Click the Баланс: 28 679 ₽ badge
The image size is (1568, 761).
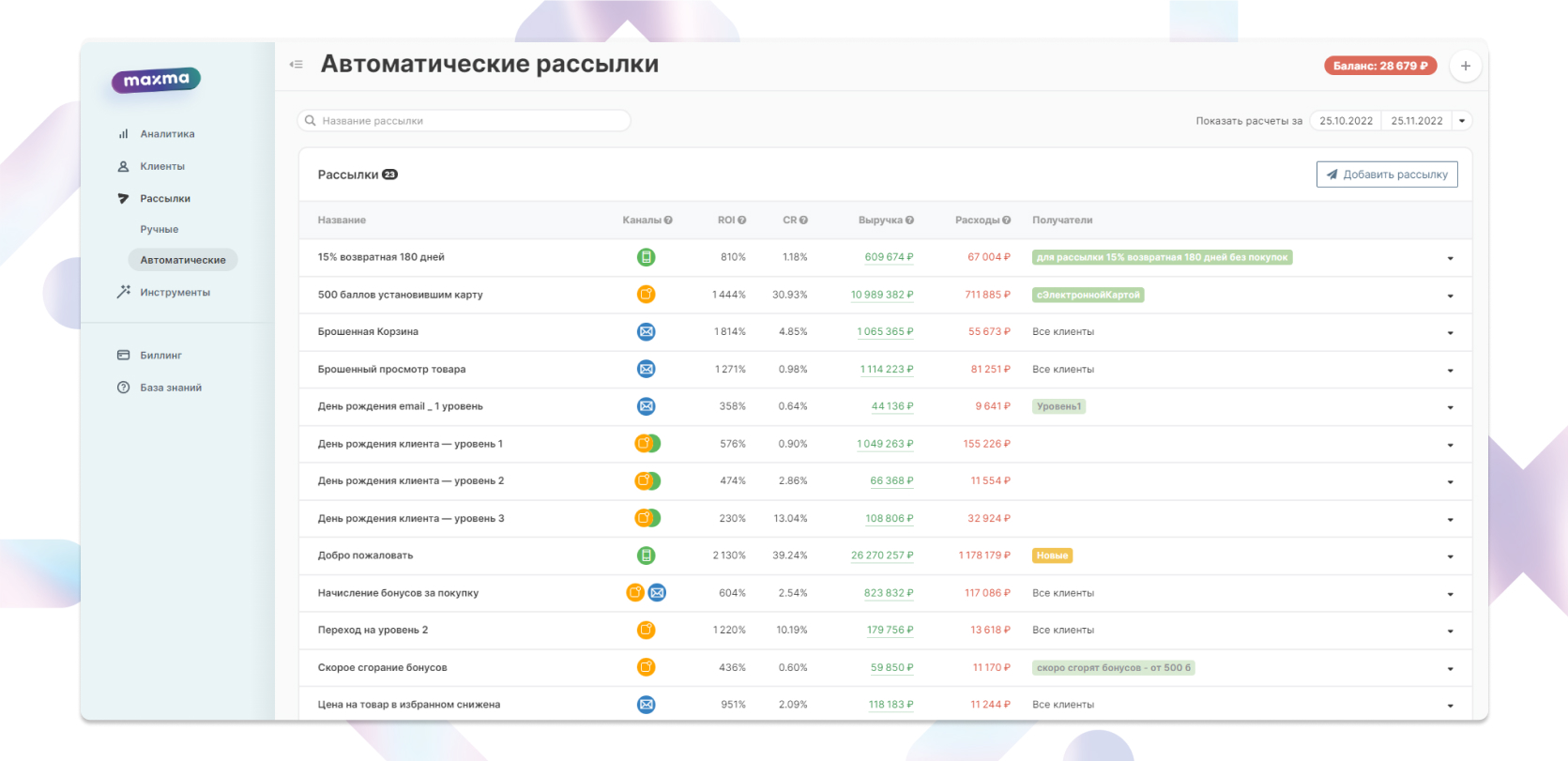(1379, 66)
